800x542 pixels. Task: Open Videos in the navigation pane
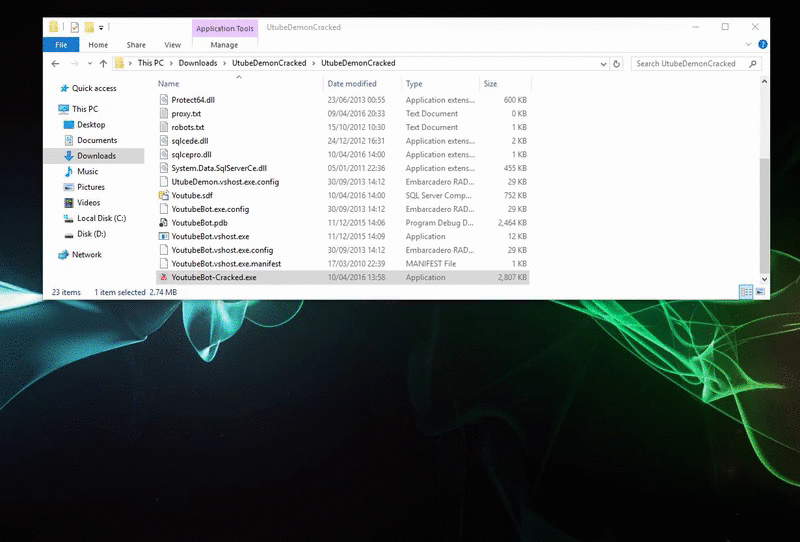[88, 203]
